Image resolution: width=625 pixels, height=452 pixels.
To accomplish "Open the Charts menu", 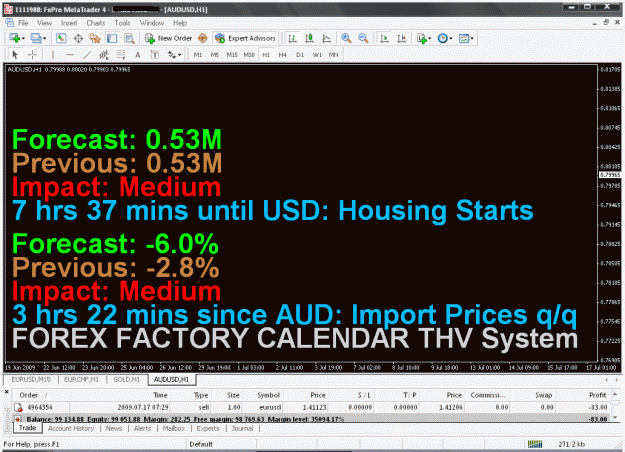I will (x=96, y=23).
